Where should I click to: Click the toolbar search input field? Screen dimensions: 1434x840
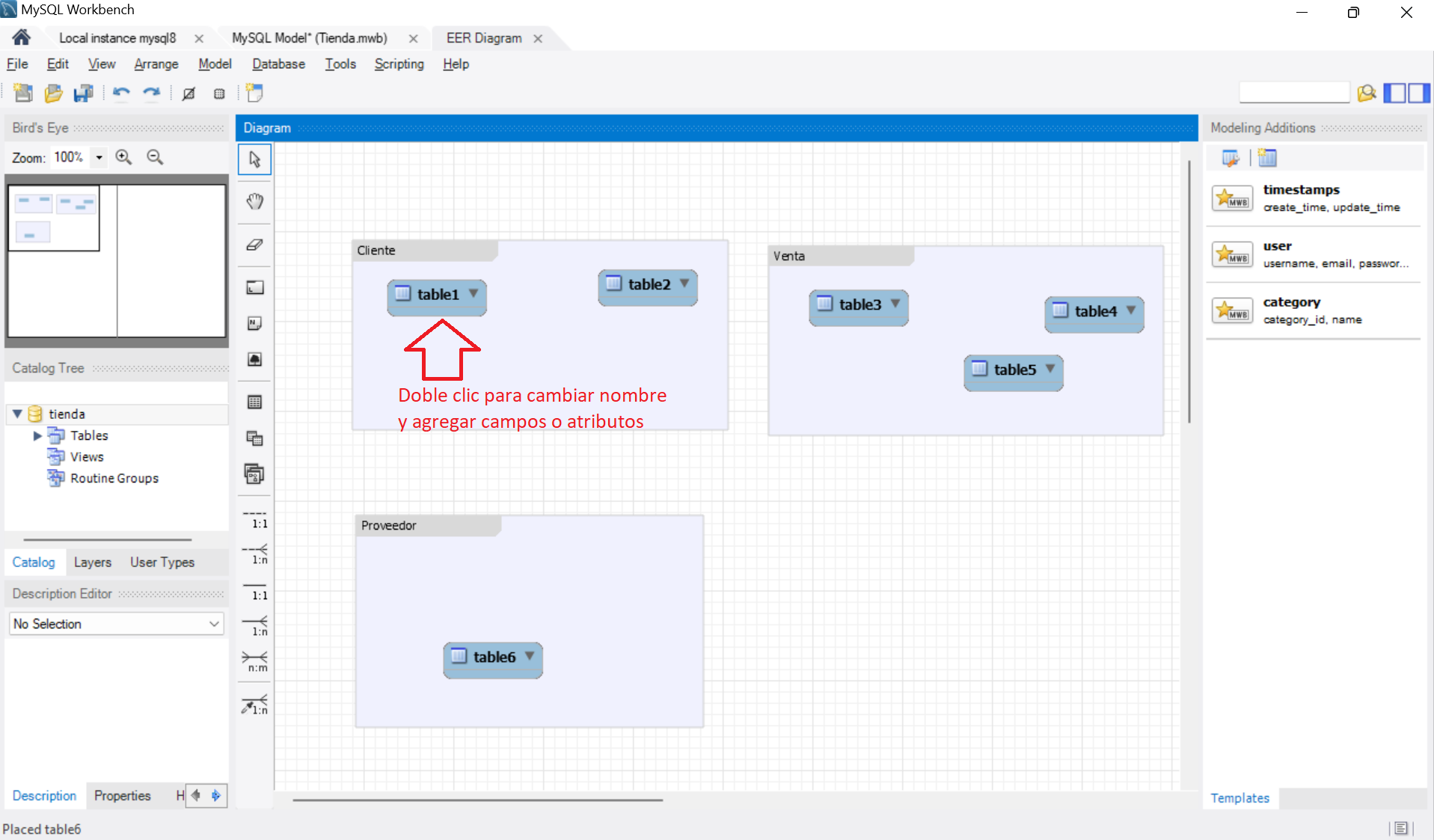coord(1294,93)
